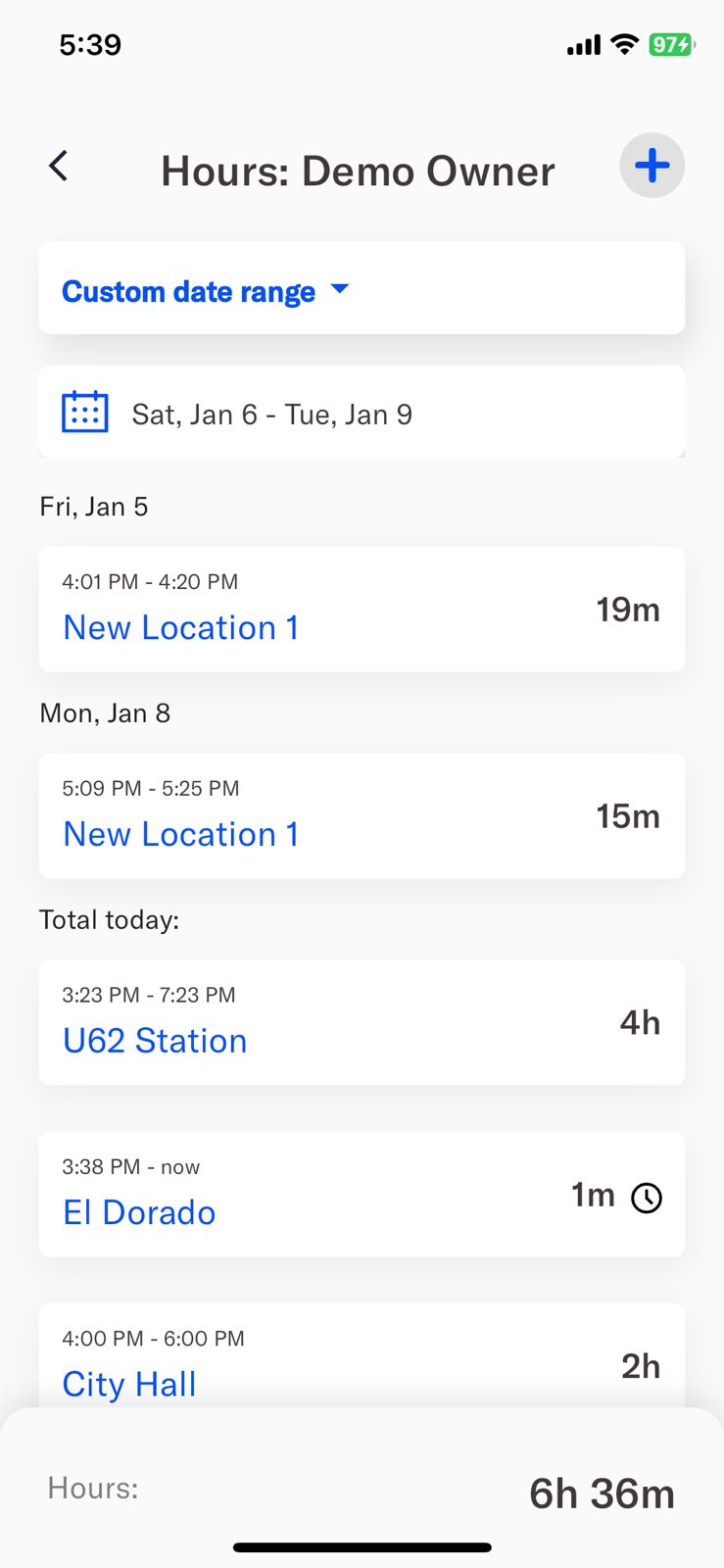Open the U62 Station shift entry
Screen dimensions: 724x1568
155,1041
